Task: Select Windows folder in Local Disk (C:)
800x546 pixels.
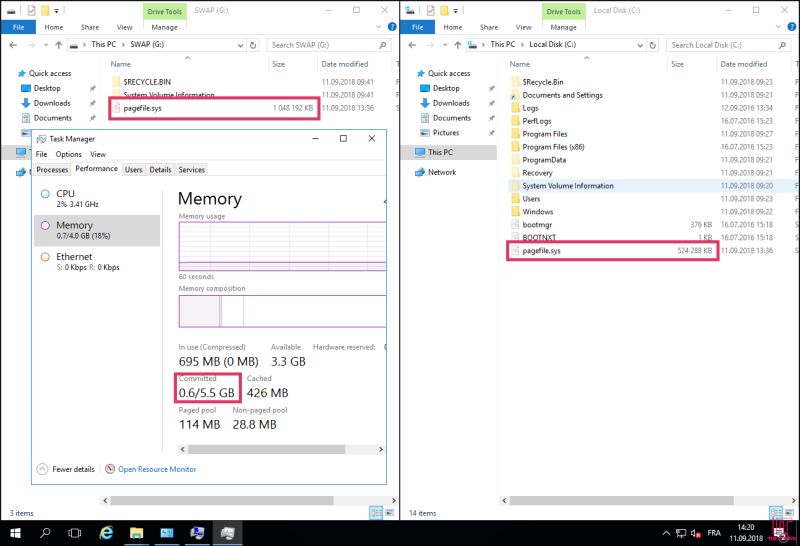Action: [x=537, y=212]
